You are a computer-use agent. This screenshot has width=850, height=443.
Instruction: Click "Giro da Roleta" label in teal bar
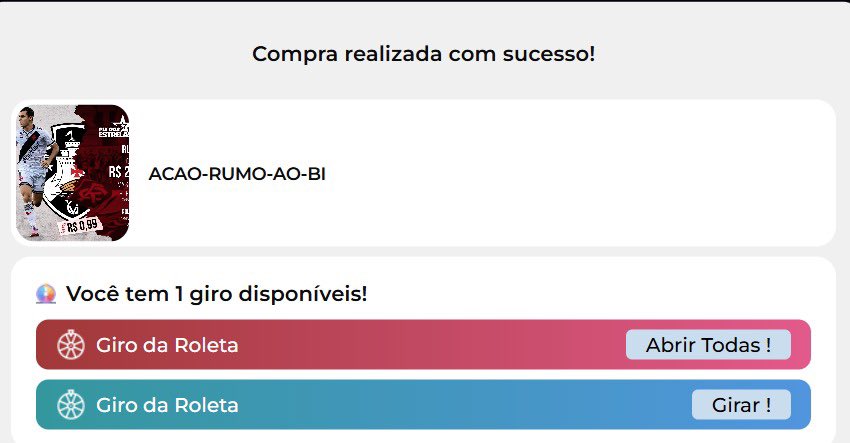click(x=167, y=406)
